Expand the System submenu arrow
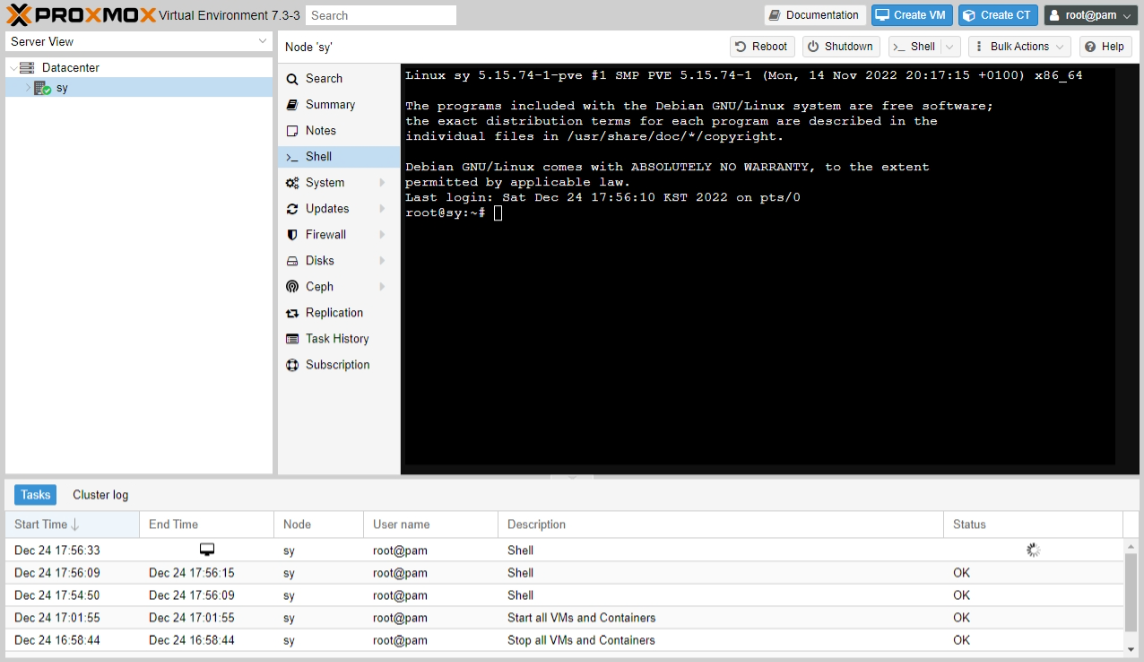The image size is (1144, 662). tap(382, 182)
